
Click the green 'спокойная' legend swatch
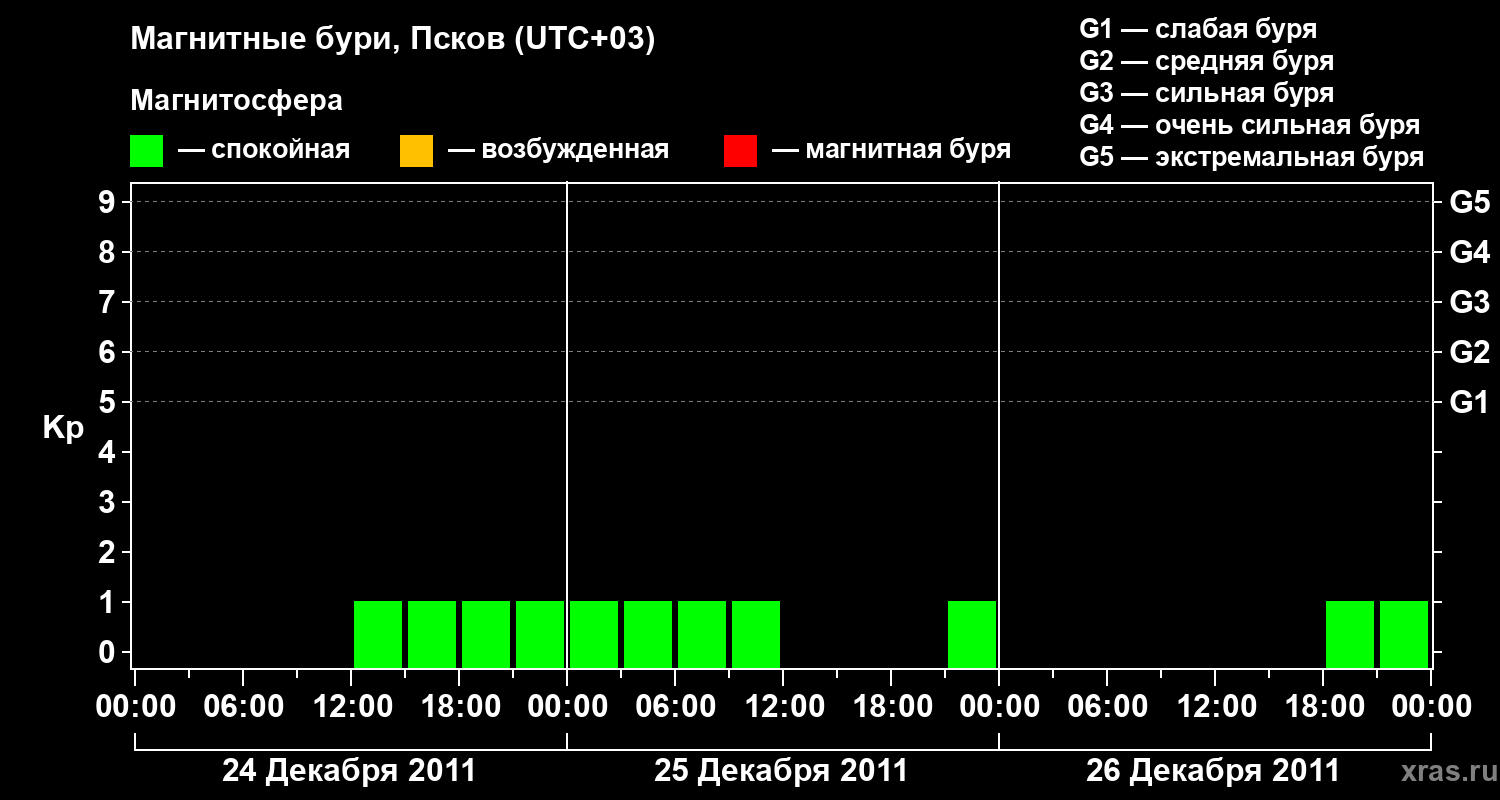pyautogui.click(x=146, y=151)
